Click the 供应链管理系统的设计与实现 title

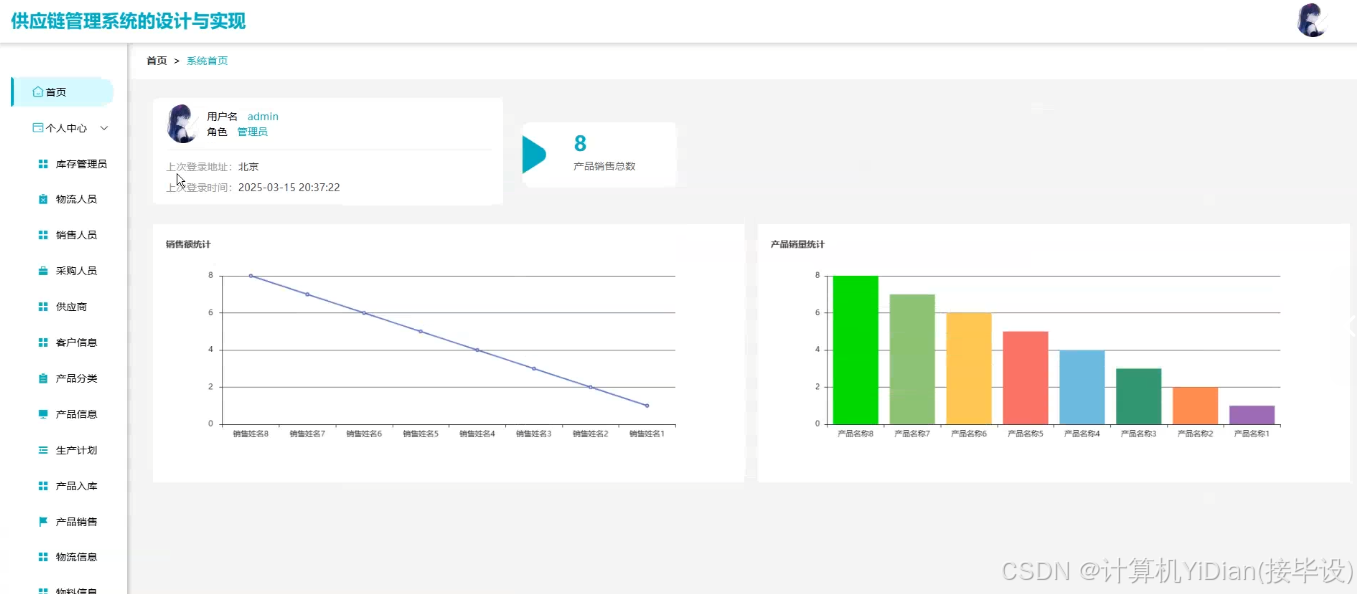pyautogui.click(x=128, y=21)
